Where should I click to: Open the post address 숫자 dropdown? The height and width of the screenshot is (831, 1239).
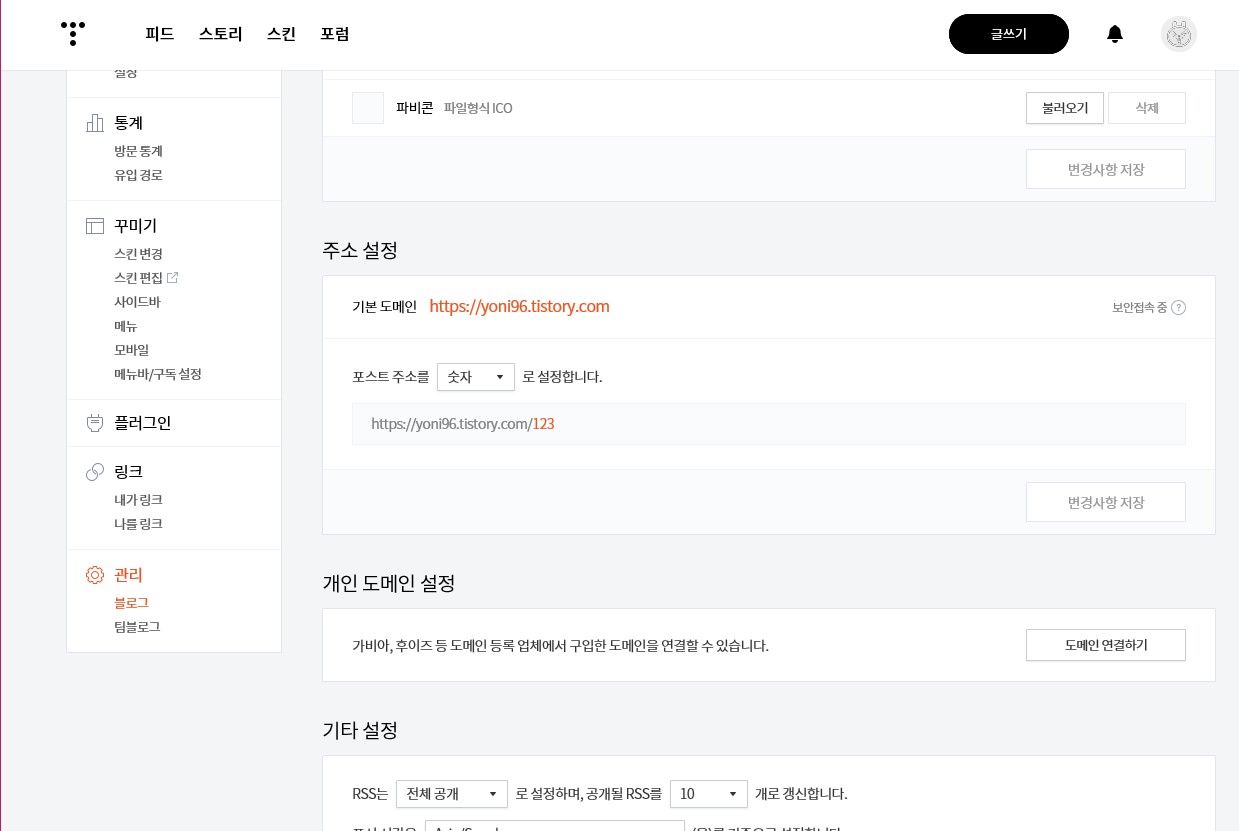pyautogui.click(x=476, y=377)
